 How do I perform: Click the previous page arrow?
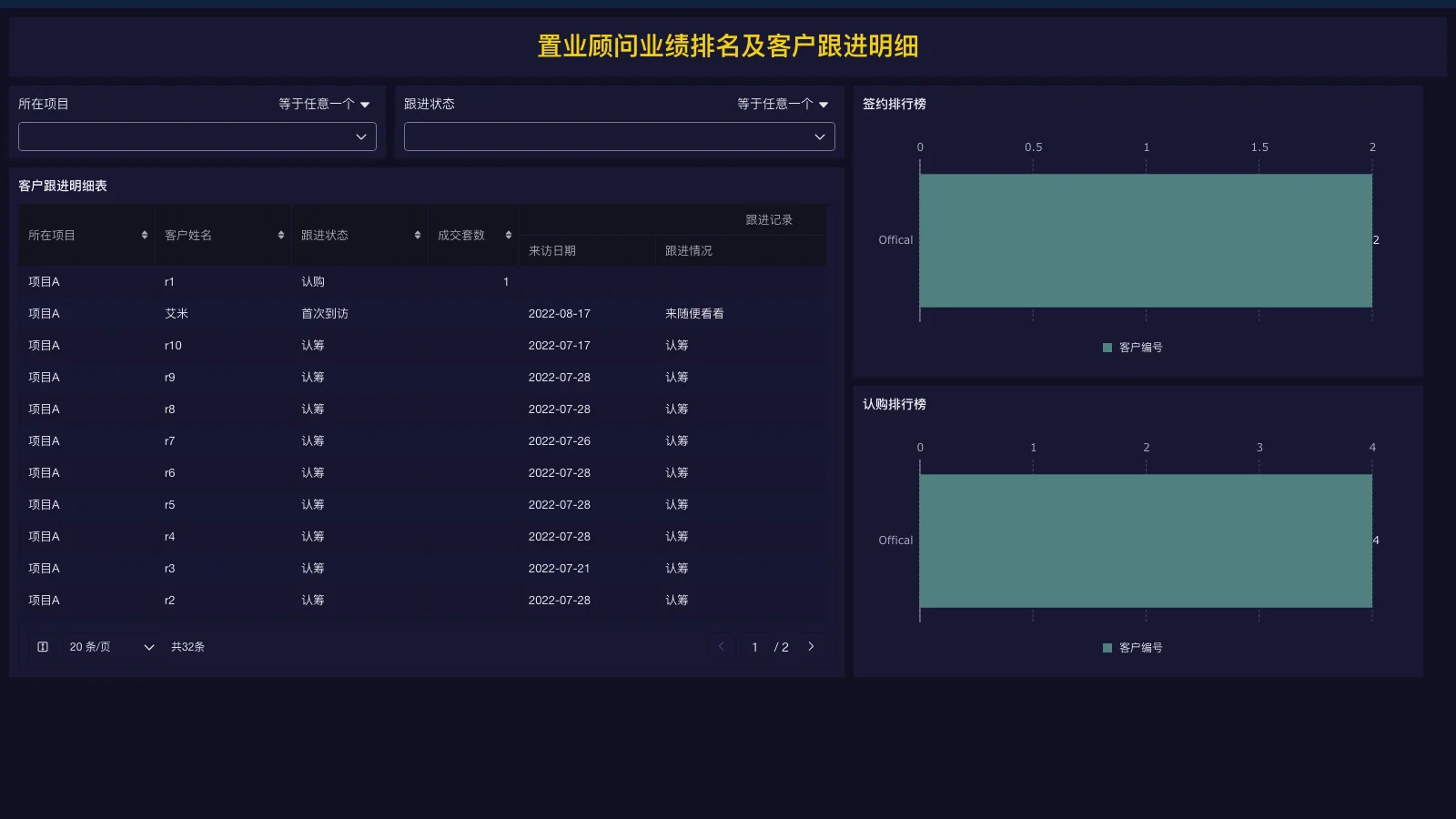tap(722, 646)
